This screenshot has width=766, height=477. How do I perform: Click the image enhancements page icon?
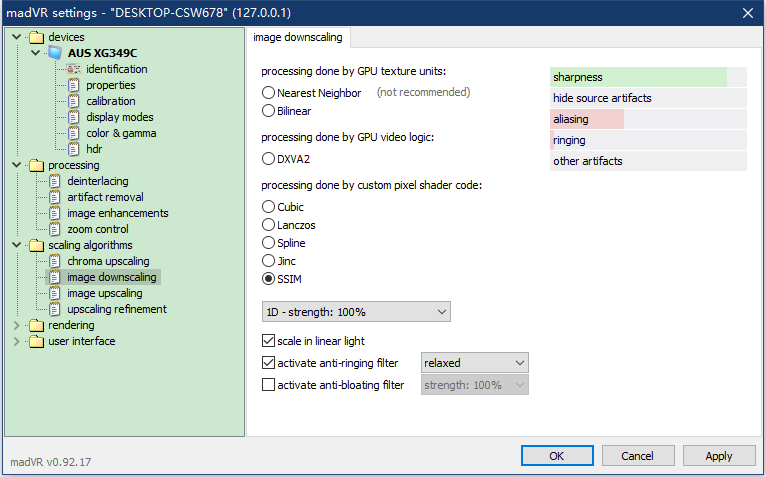pos(55,214)
